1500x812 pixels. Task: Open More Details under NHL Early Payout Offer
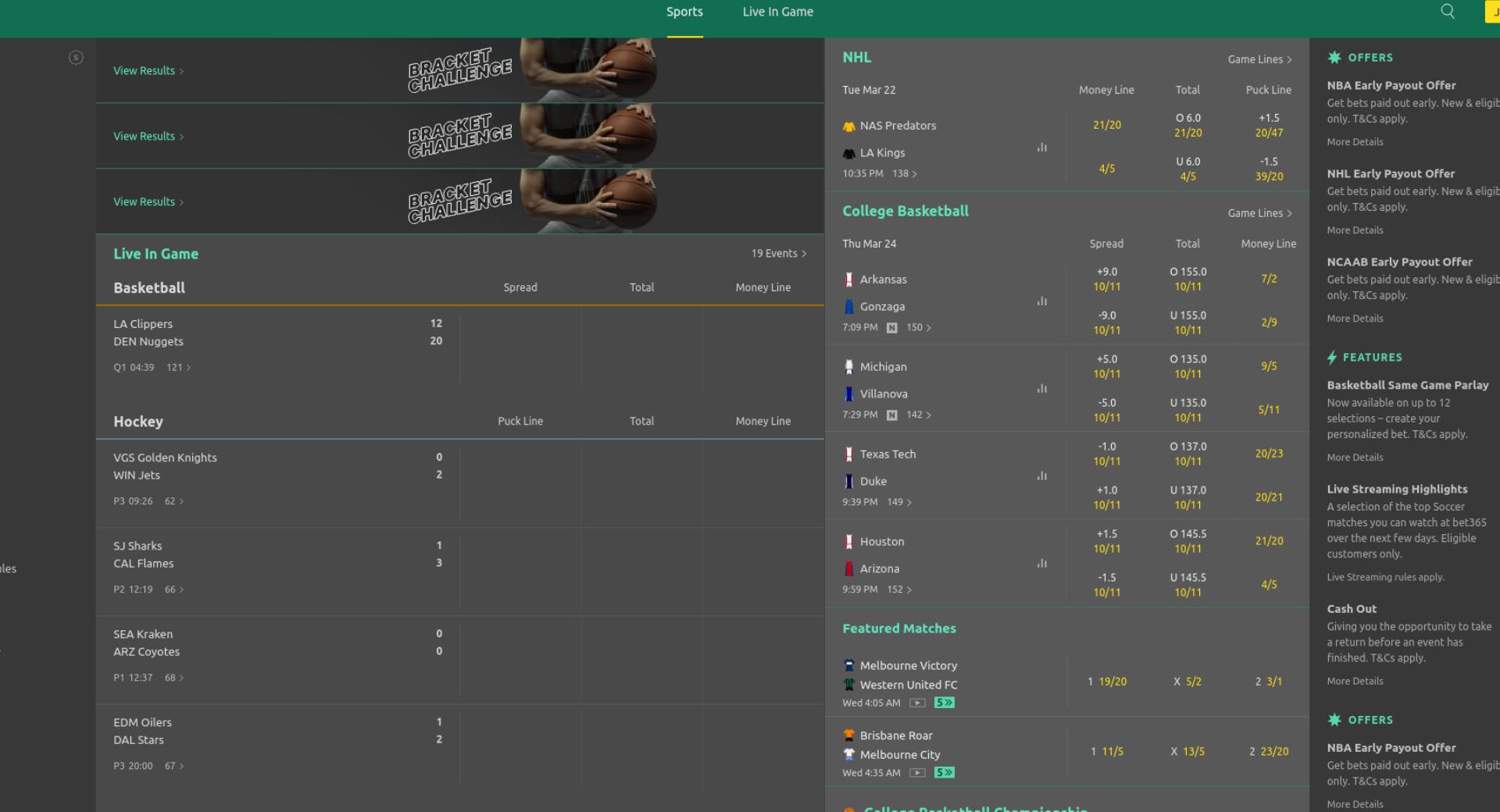1355,230
